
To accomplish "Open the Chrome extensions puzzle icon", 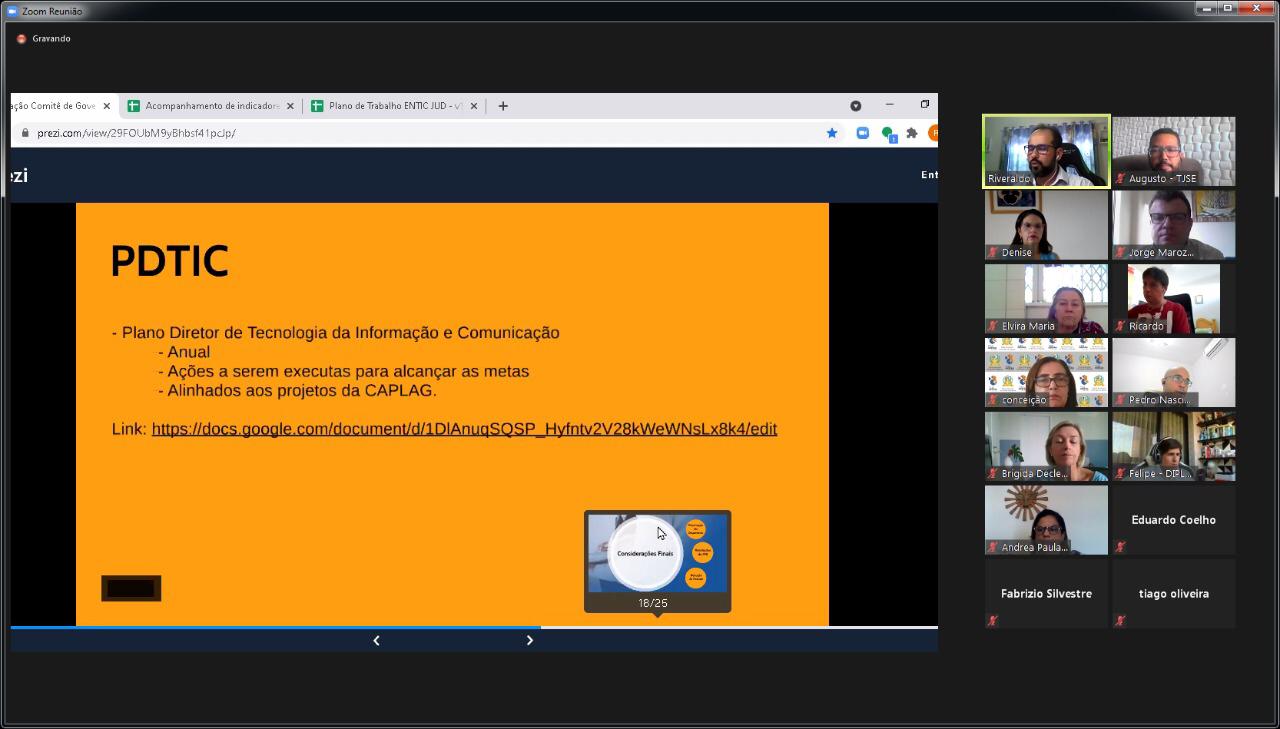I will click(911, 133).
